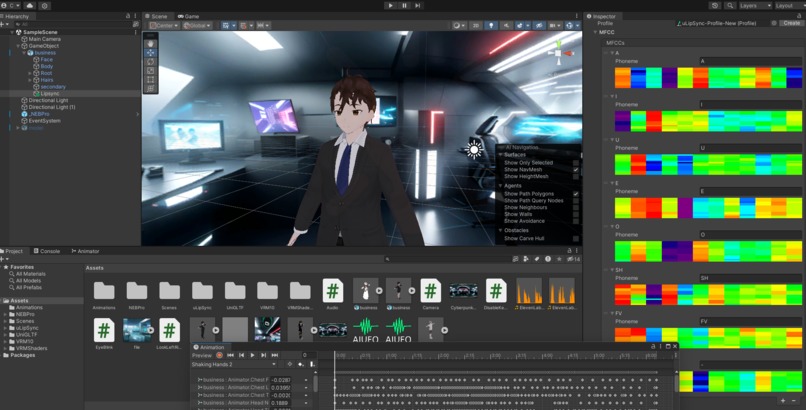Expand the Root object in Hierarchy

pyautogui.click(x=30, y=73)
